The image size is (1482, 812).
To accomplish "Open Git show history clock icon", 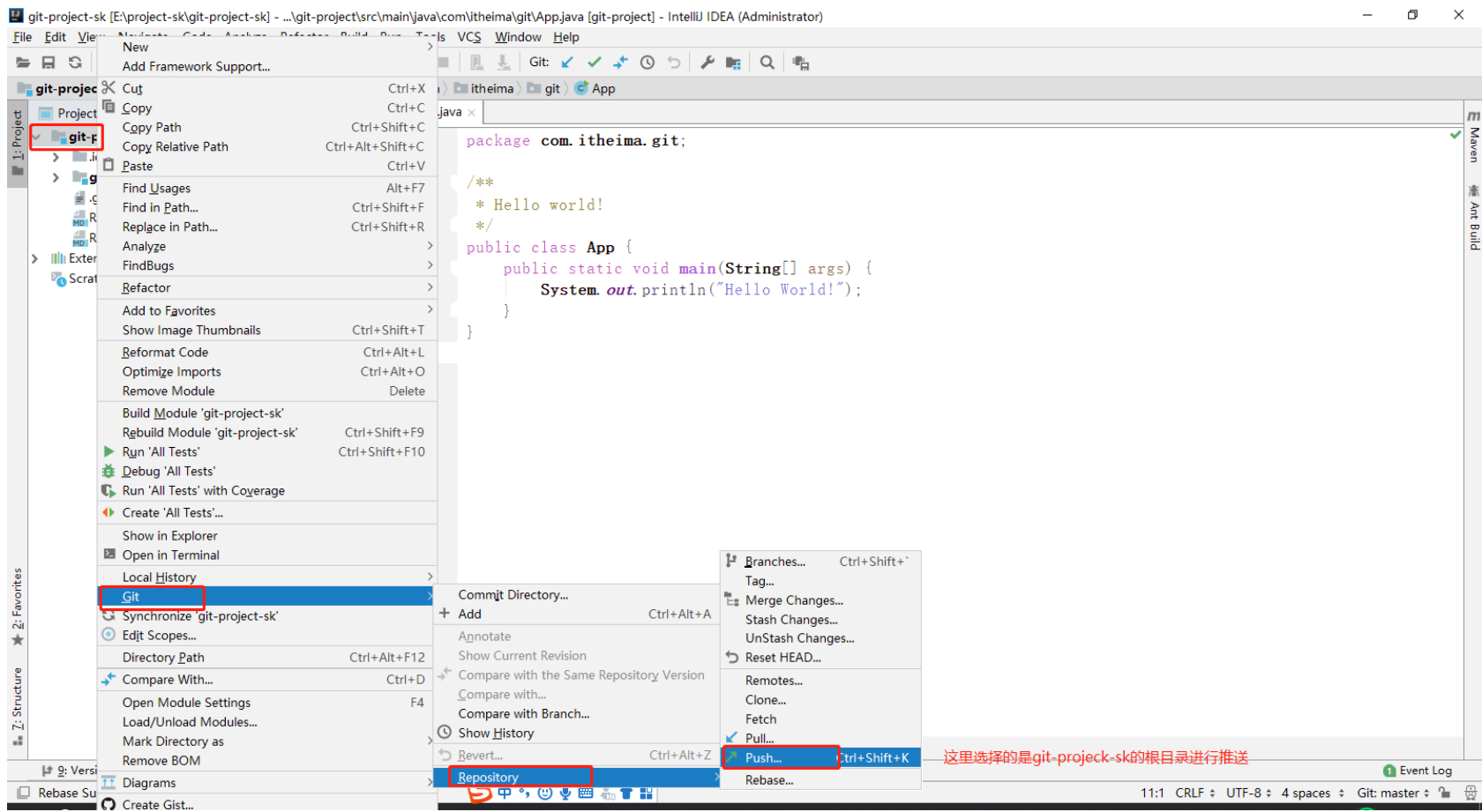I will [647, 62].
